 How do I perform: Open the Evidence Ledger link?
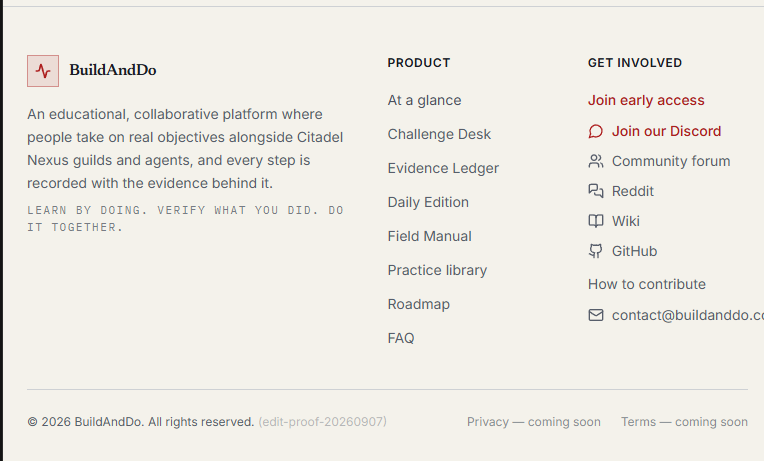coord(443,169)
